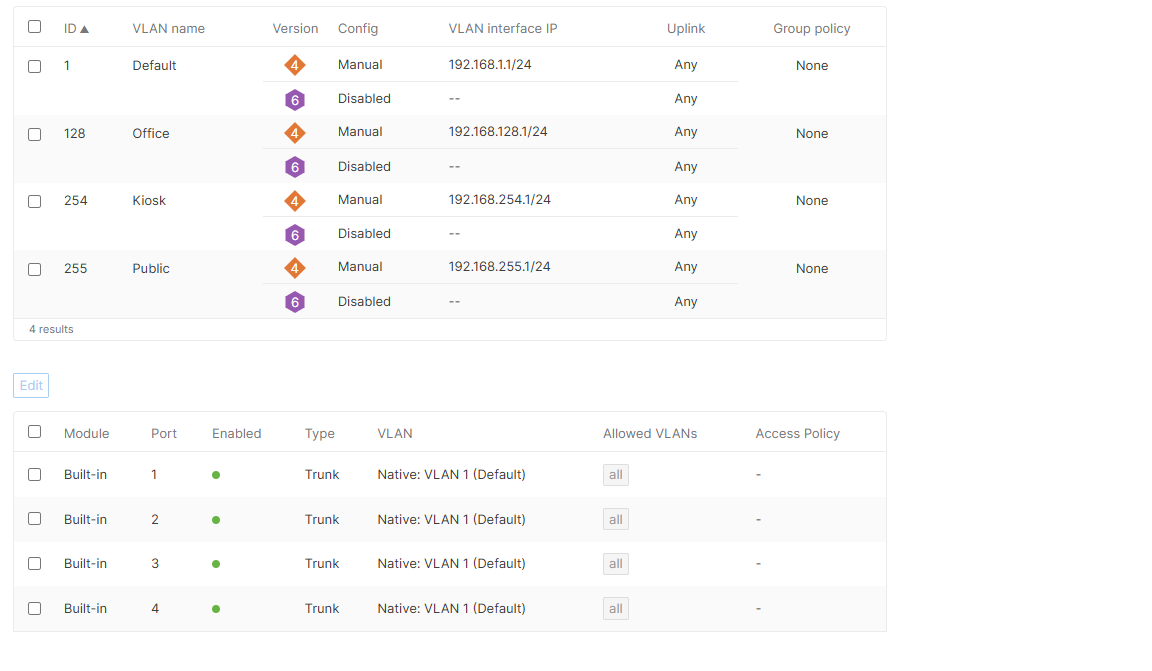The width and height of the screenshot is (1152, 671).
Task: Check the checkbox for the Office VLAN row
Action: (34, 133)
